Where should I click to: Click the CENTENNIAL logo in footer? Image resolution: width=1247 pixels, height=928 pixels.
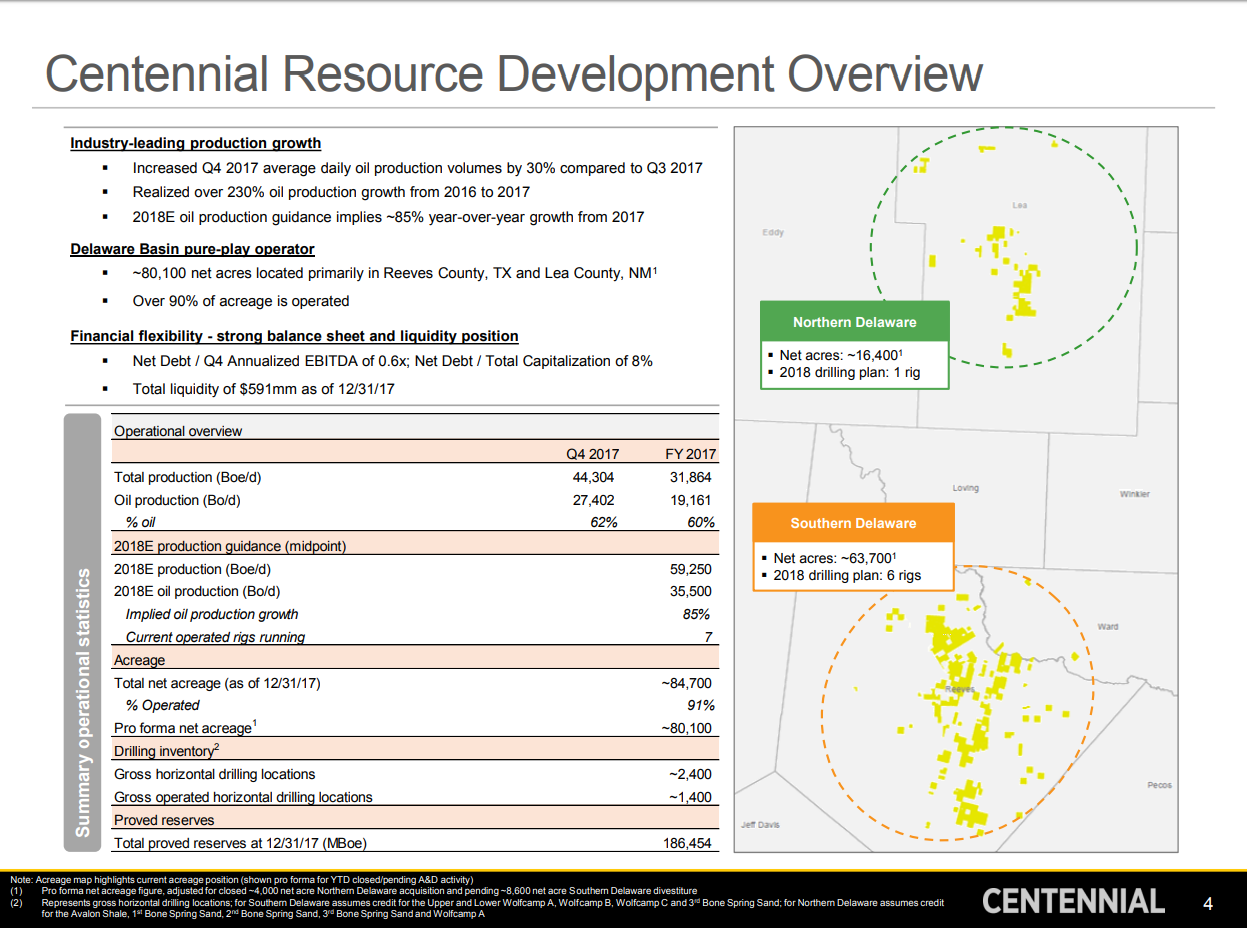pyautogui.click(x=1074, y=902)
